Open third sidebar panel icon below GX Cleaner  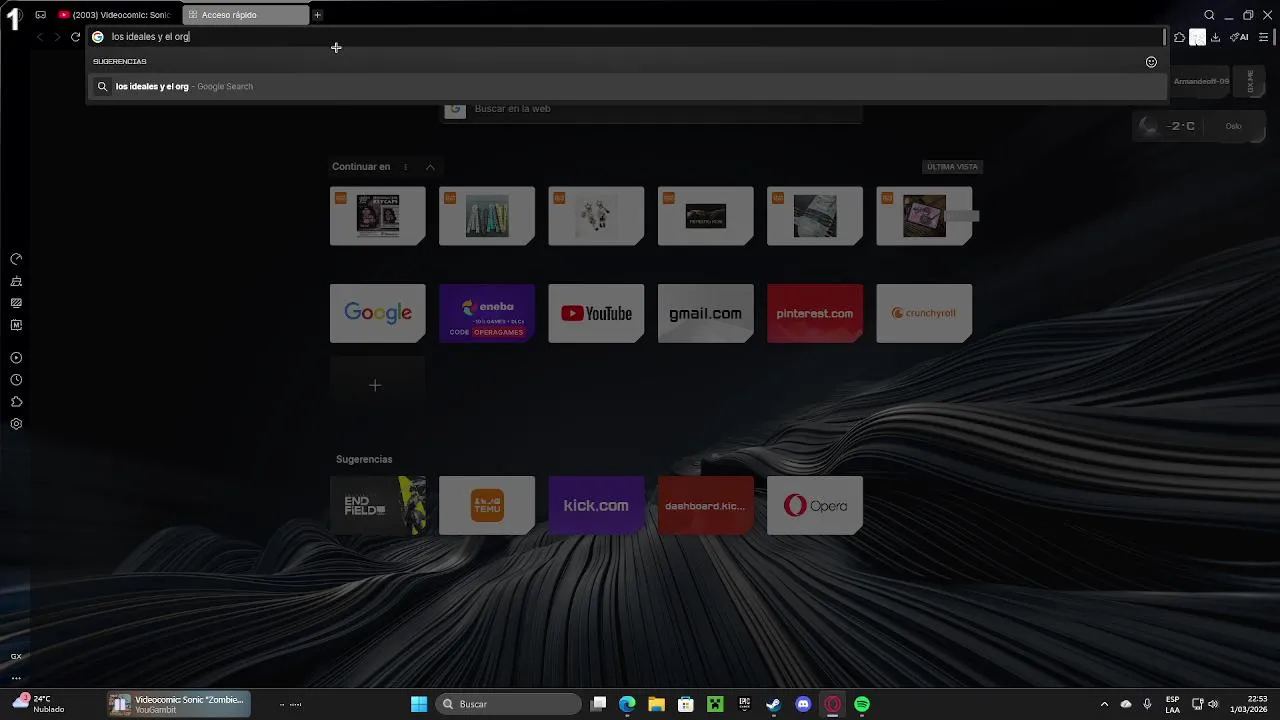tap(16, 303)
